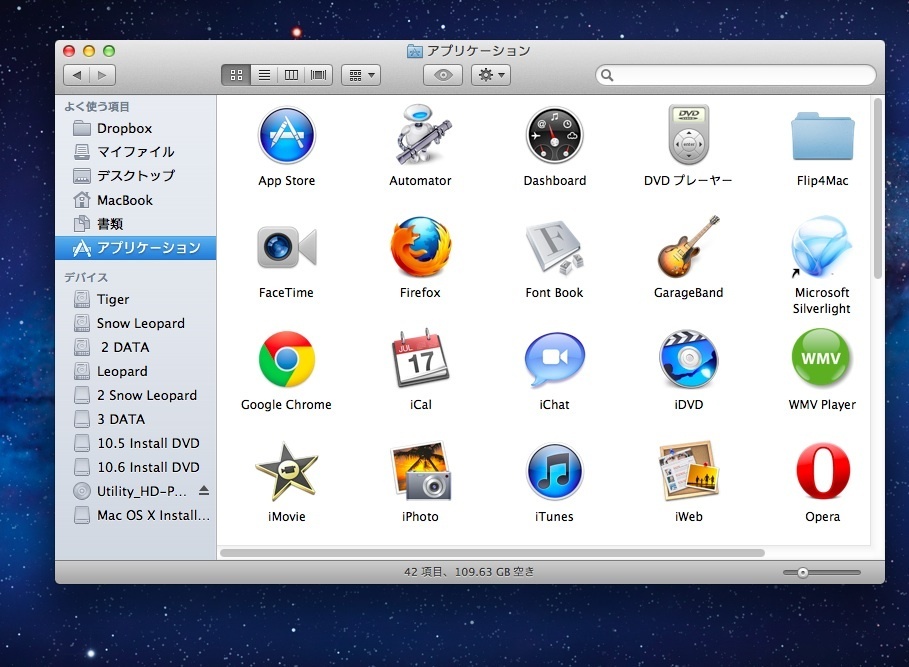Click the 42 項目、109.63 GB 空き status text

pyautogui.click(x=469, y=572)
